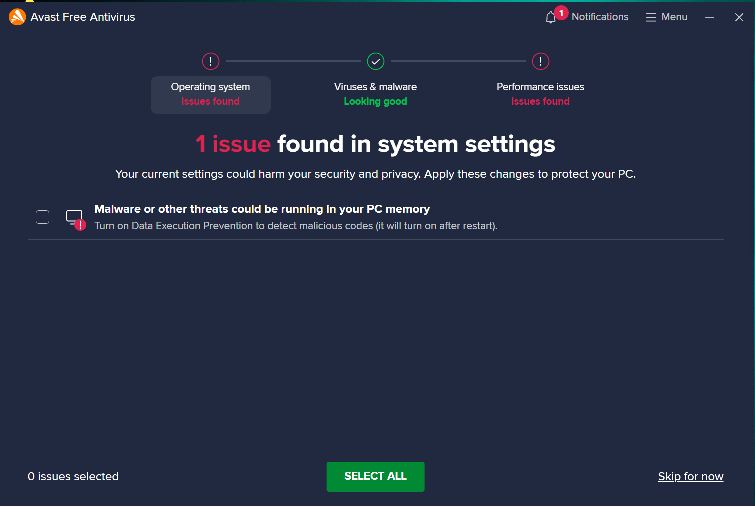
Task: Open notifications via the bell icon
Action: (551, 18)
